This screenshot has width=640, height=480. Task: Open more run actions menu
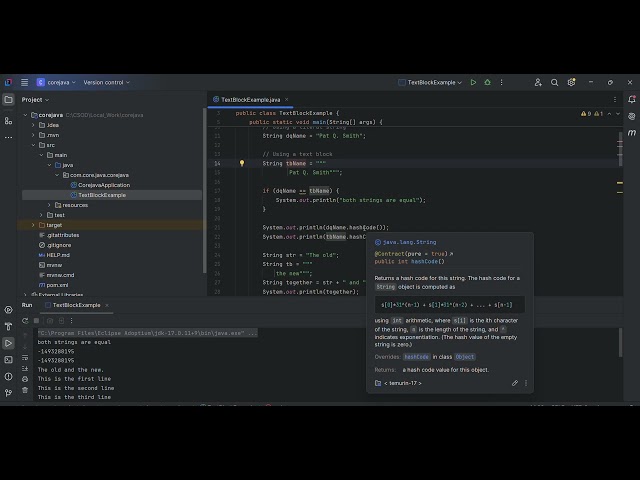click(x=502, y=82)
